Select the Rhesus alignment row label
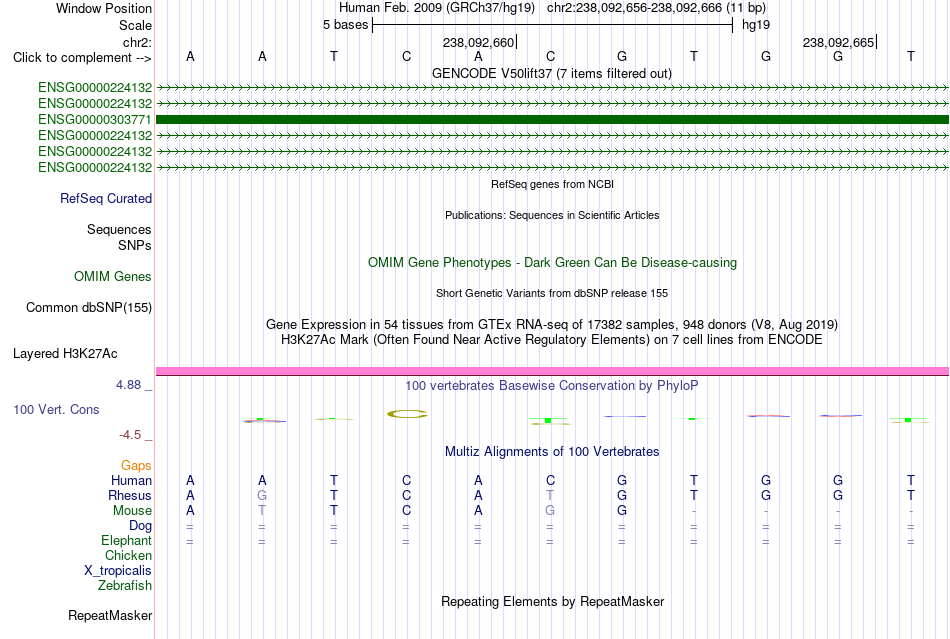Viewport: 950px width, 639px height. (130, 495)
